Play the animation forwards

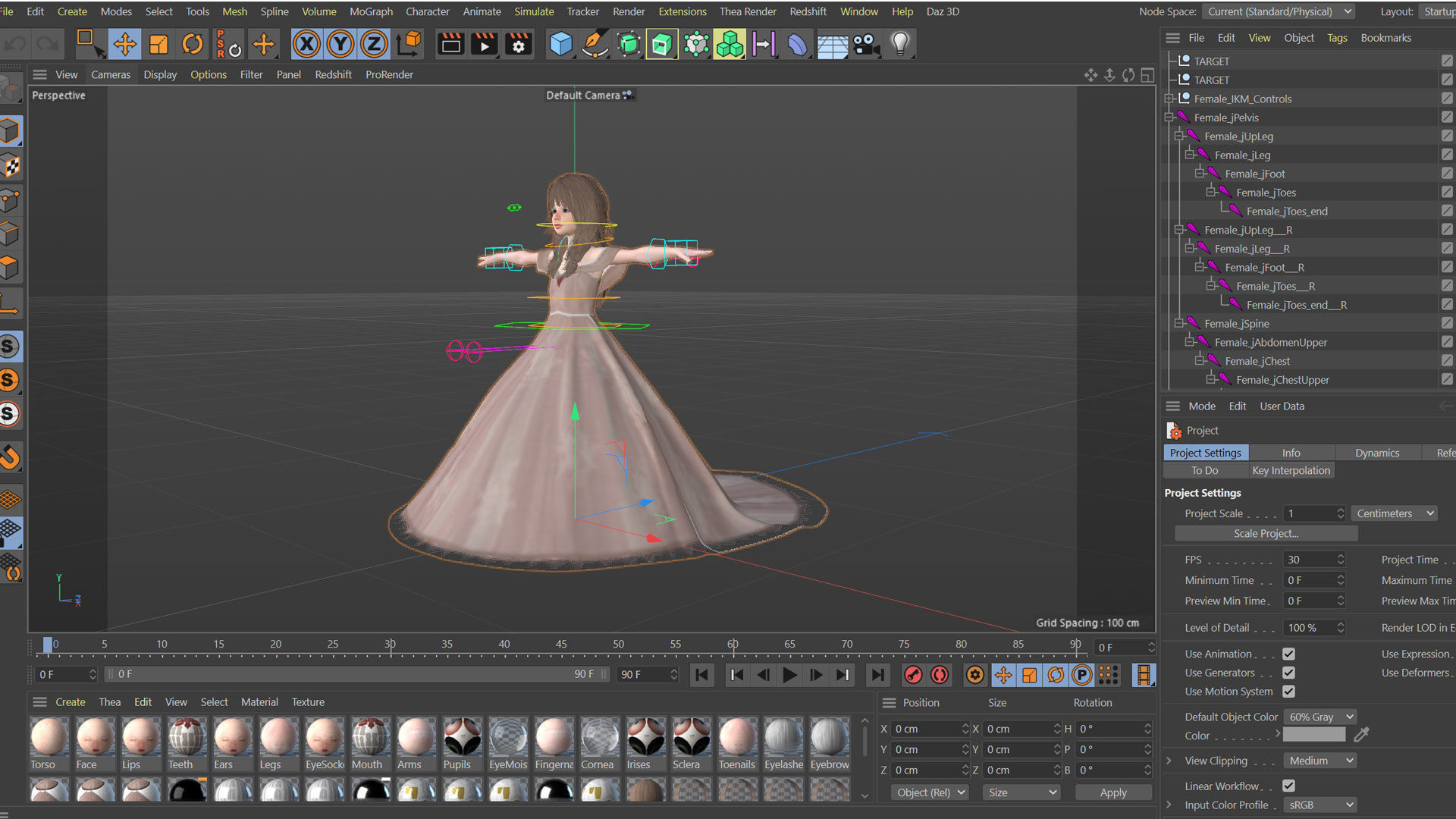789,674
